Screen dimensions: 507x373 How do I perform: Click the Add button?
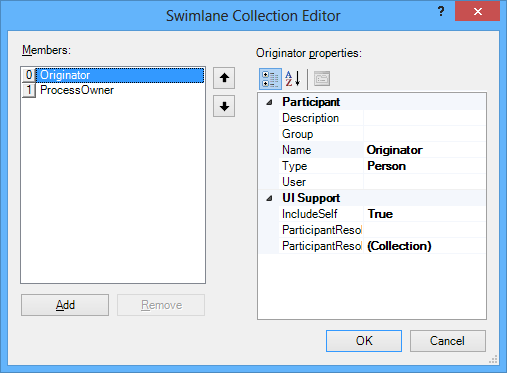click(x=65, y=305)
